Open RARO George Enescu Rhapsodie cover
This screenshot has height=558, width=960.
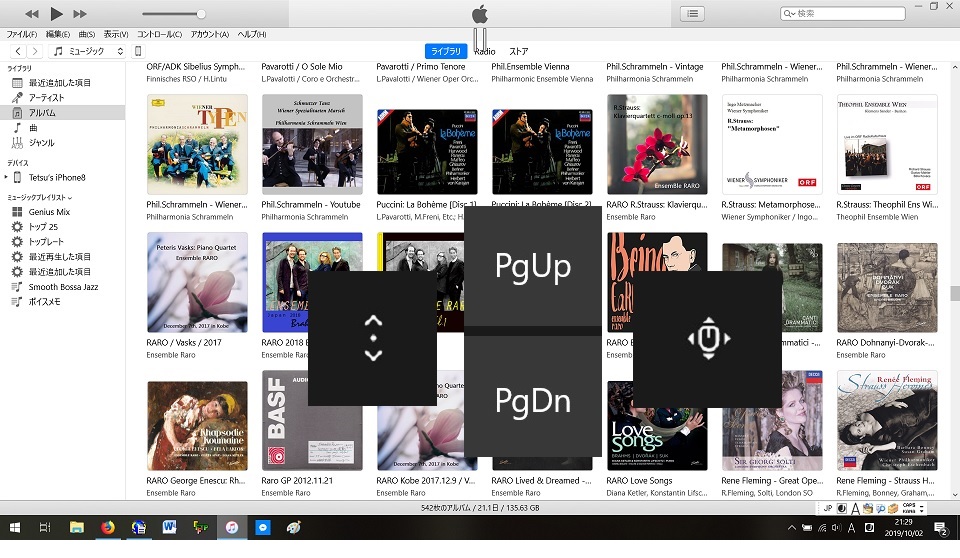click(x=197, y=426)
